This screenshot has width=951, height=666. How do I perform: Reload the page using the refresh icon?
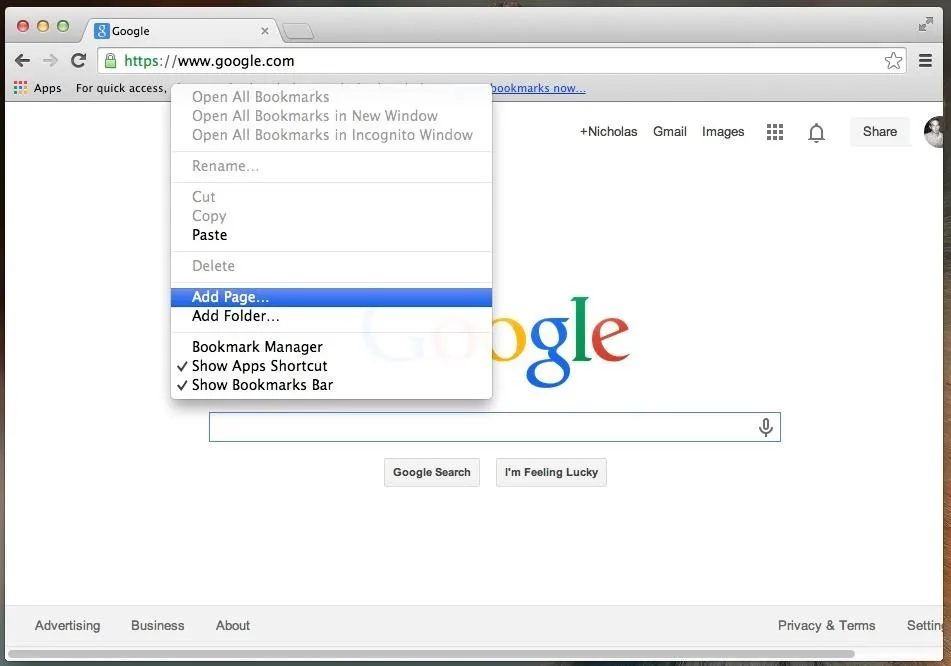tap(78, 61)
